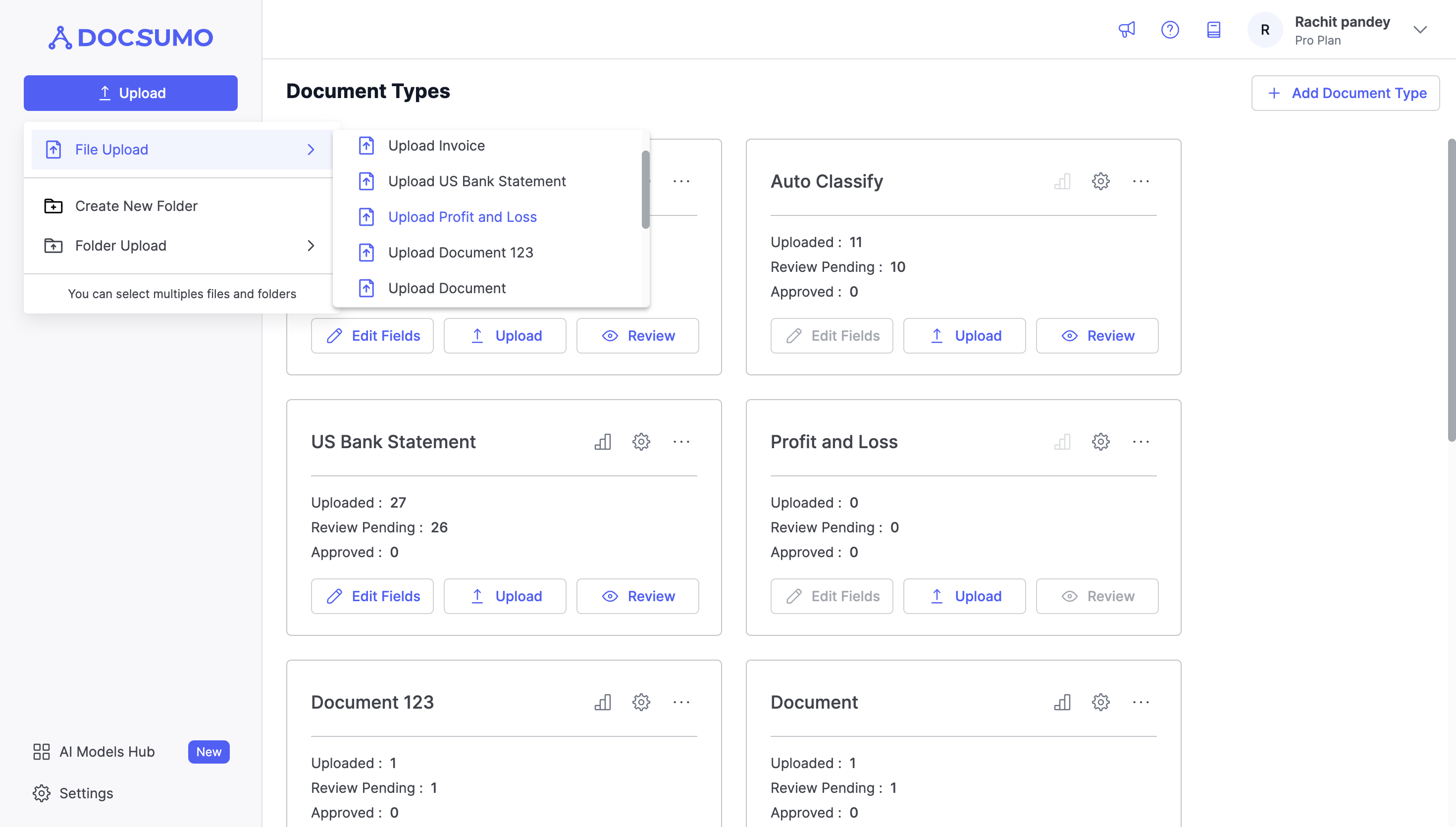Click the Document Types heading
The width and height of the screenshot is (1456, 827).
[x=368, y=91]
